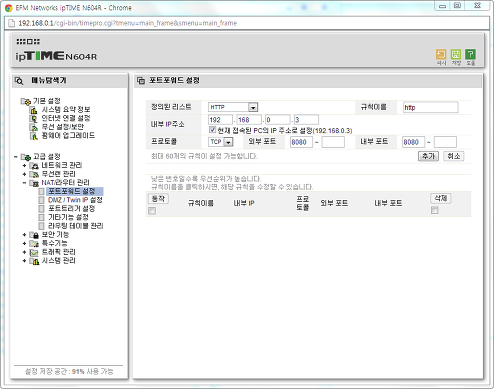Expand the 특수기능 plus sign
The width and height of the screenshot is (494, 389).
[24, 243]
